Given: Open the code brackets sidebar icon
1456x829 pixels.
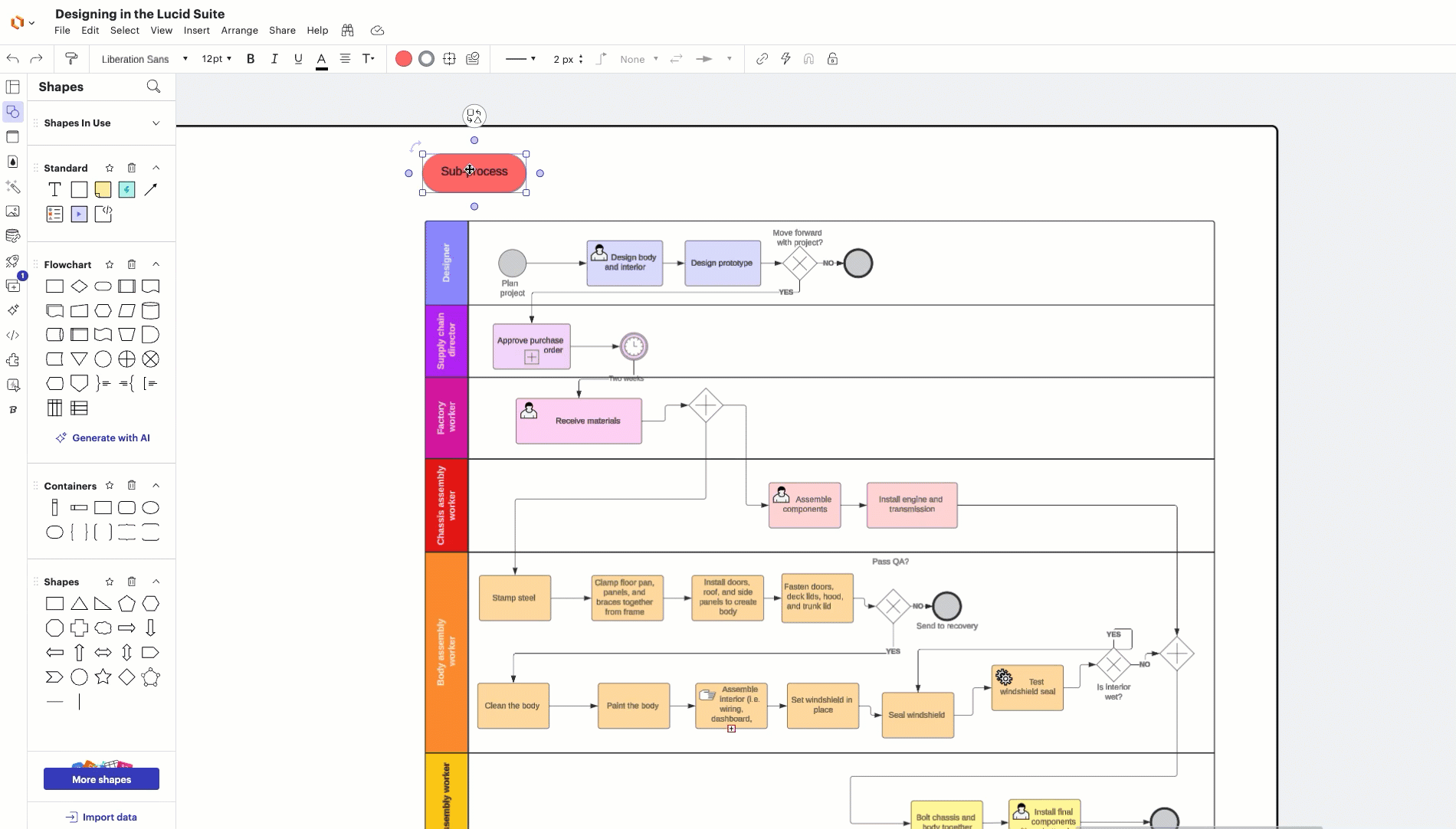Looking at the screenshot, I should coord(13,336).
